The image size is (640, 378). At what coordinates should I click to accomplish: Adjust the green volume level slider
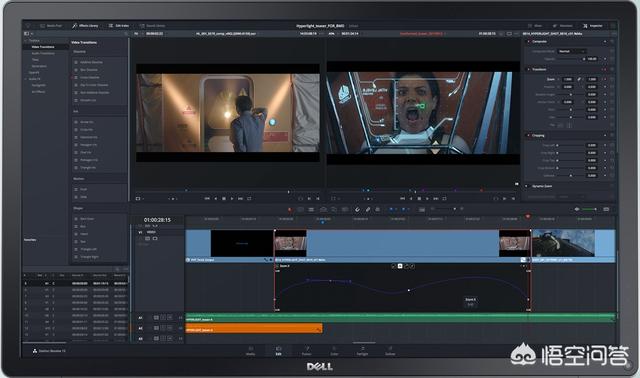click(x=590, y=209)
